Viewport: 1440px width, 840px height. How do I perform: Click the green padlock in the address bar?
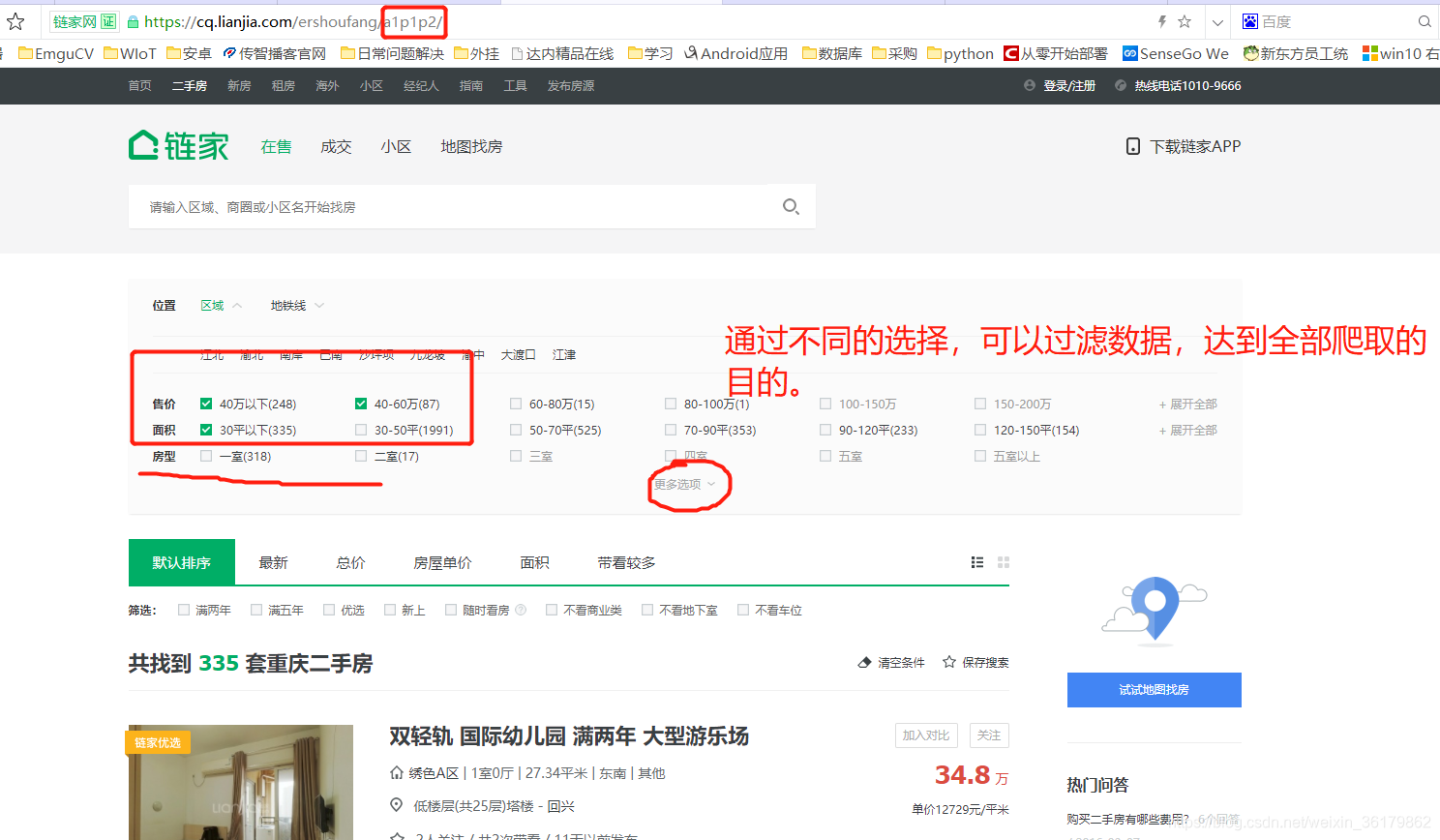tap(134, 21)
